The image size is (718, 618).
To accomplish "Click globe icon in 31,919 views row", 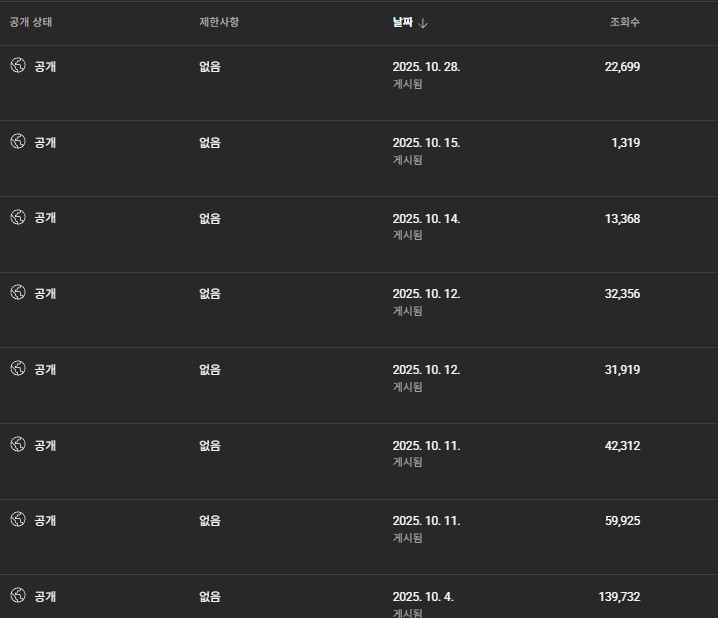I will pos(17,369).
